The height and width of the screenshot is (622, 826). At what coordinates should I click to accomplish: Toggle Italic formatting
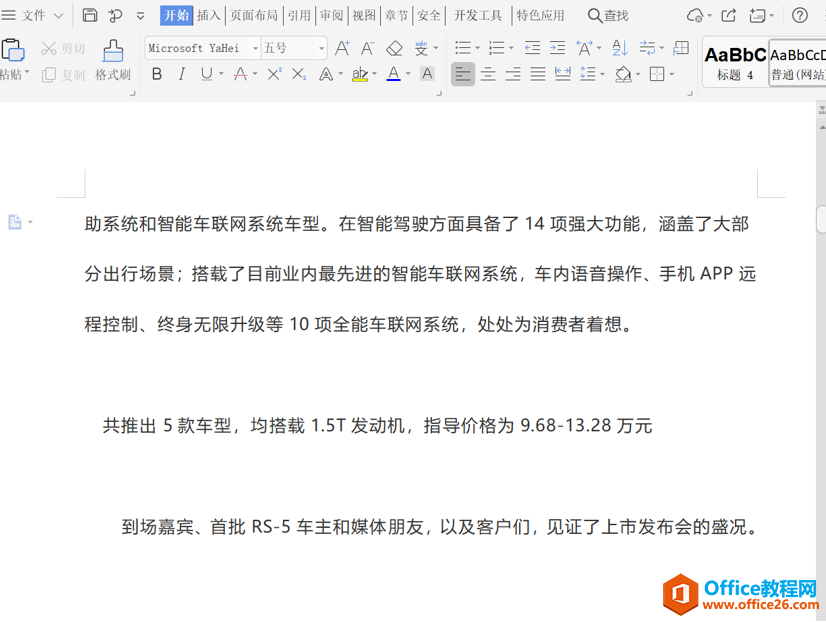pyautogui.click(x=182, y=74)
